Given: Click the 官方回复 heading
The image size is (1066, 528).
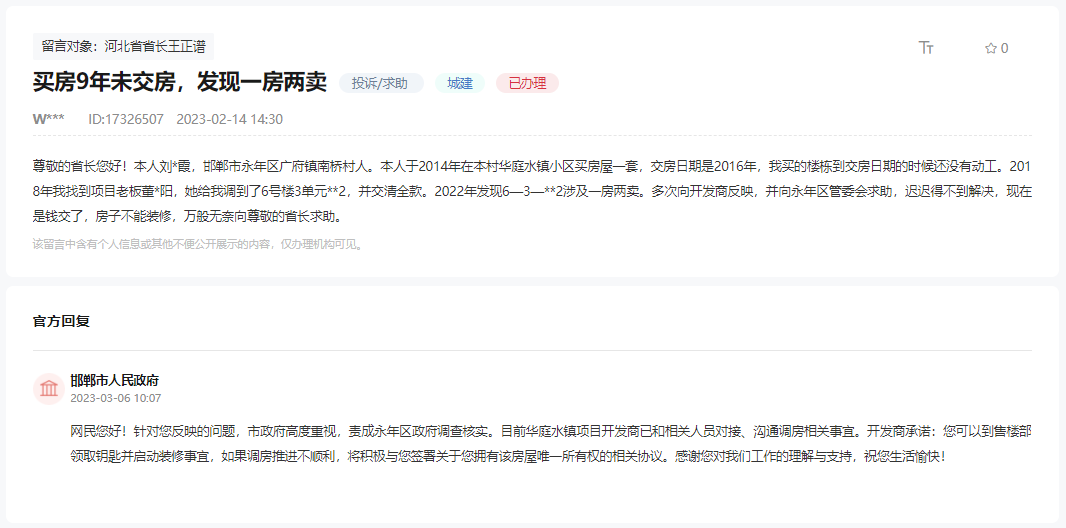Looking at the screenshot, I should click(x=61, y=321).
